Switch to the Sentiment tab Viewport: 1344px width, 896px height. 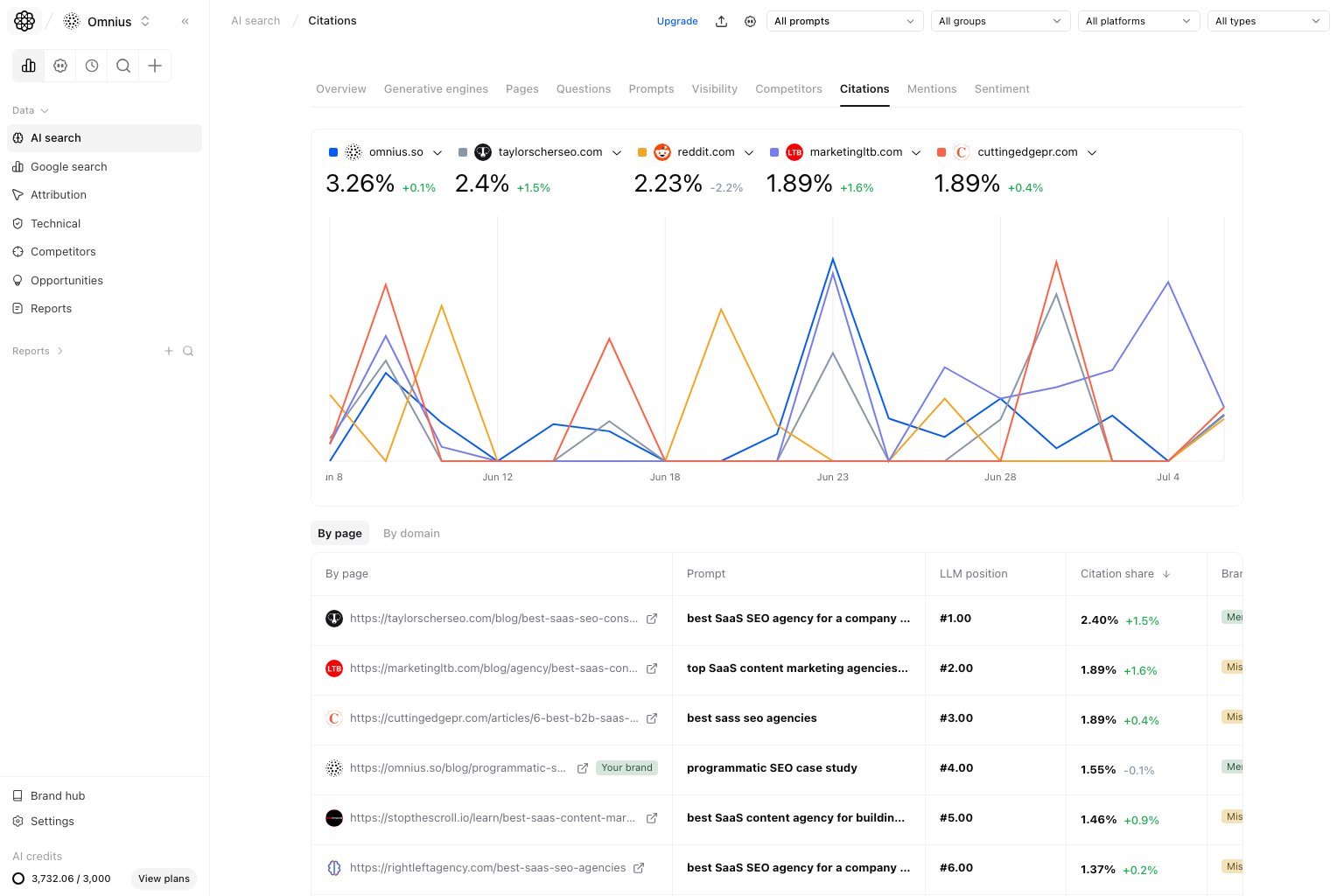pos(1002,89)
